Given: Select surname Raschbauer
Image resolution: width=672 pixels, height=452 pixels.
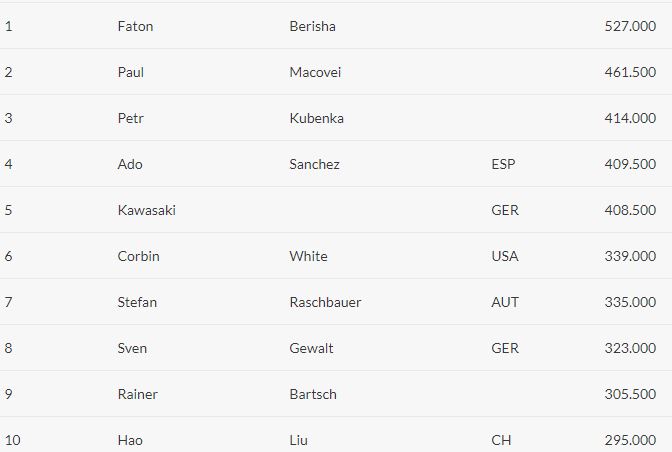Looking at the screenshot, I should point(325,302).
